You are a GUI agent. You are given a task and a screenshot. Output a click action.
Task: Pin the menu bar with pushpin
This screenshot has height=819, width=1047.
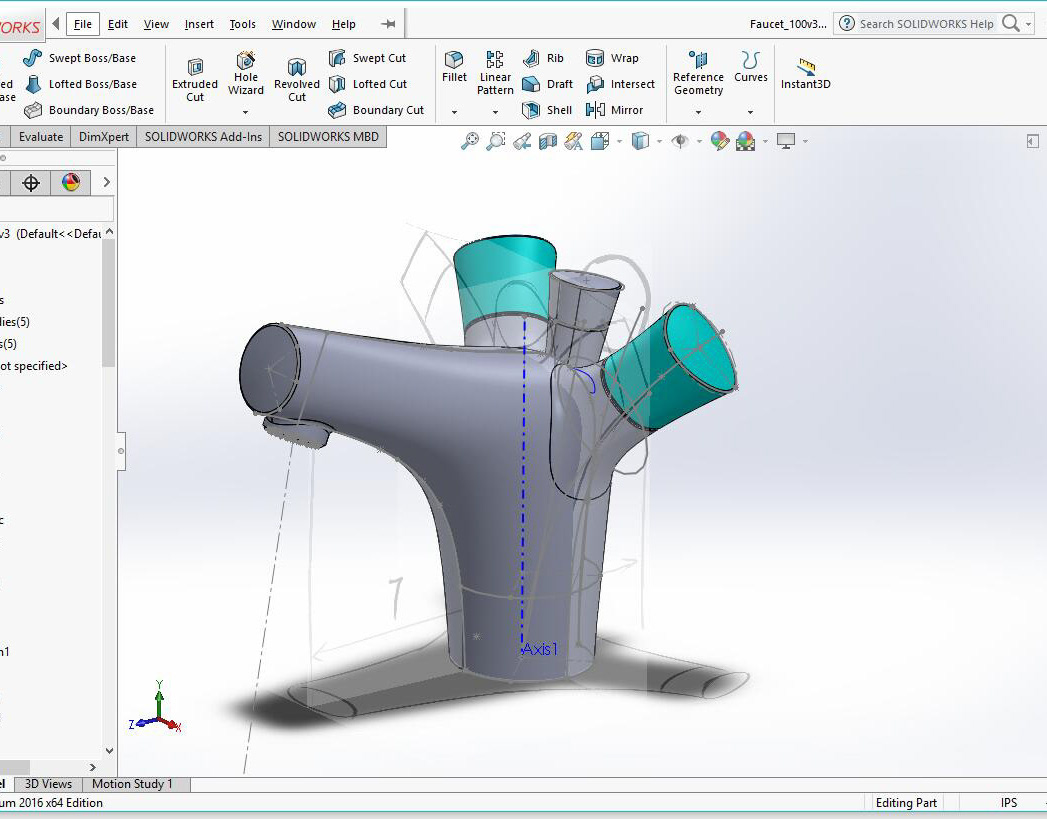(388, 24)
